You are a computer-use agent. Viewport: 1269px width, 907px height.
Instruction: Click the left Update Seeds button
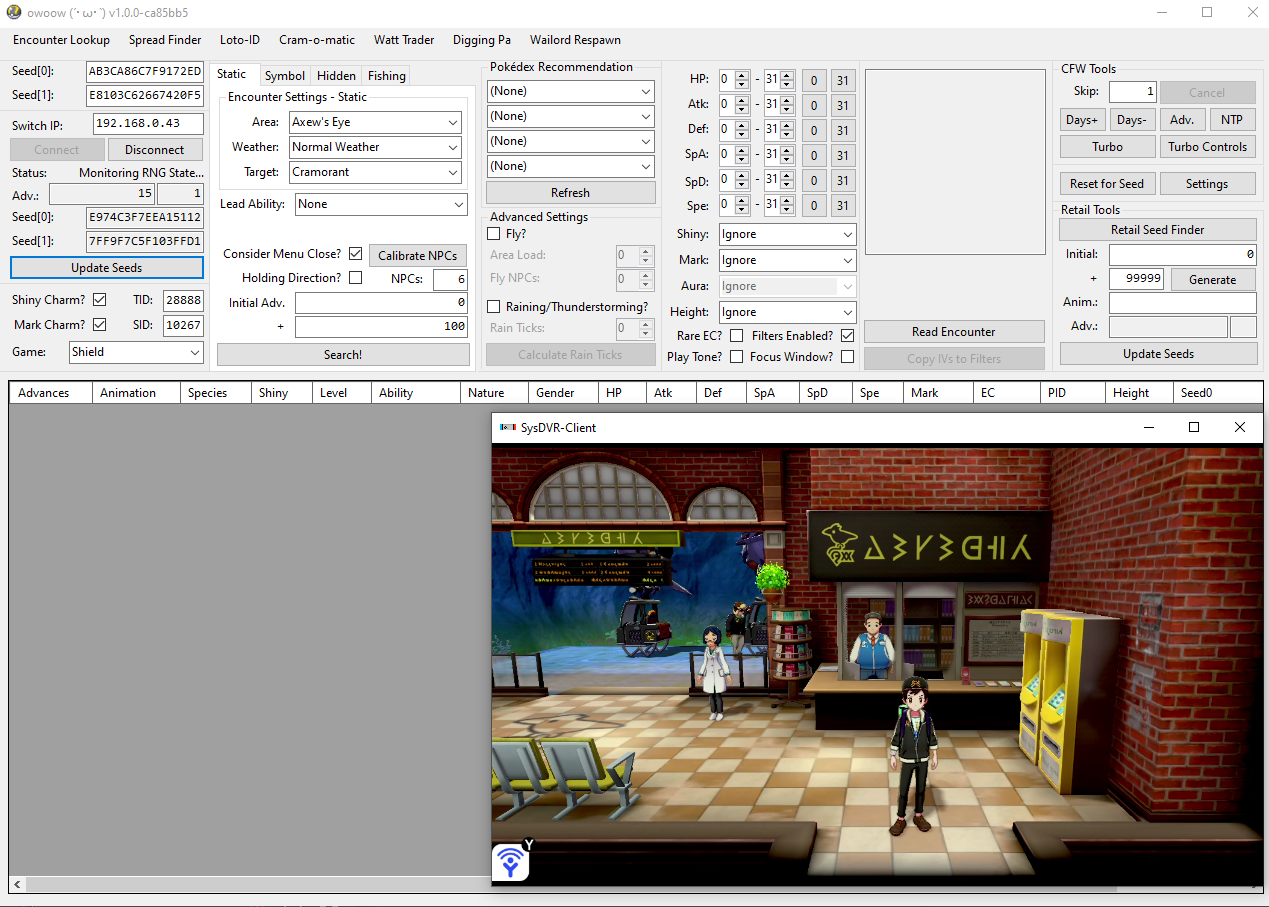pos(107,268)
